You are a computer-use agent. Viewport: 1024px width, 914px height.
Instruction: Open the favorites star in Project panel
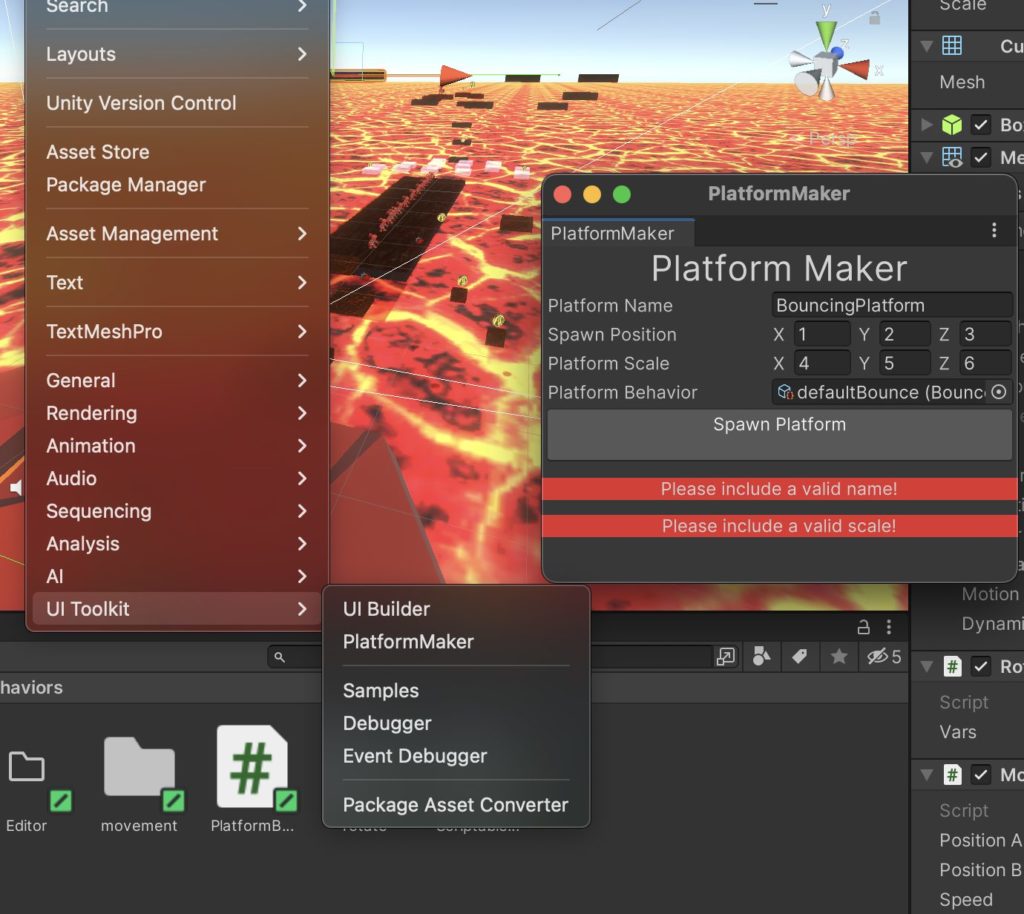click(x=839, y=656)
